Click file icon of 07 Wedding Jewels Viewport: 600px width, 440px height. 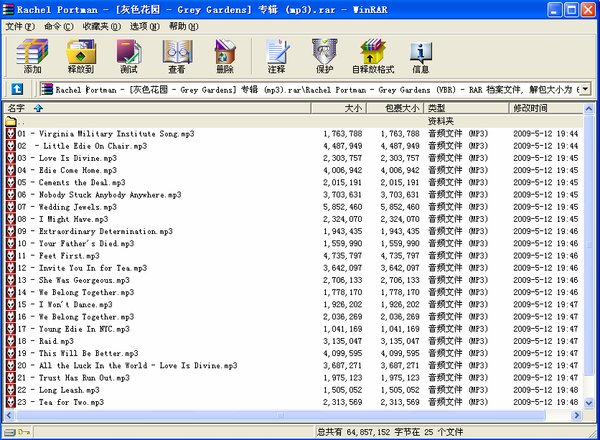11,207
